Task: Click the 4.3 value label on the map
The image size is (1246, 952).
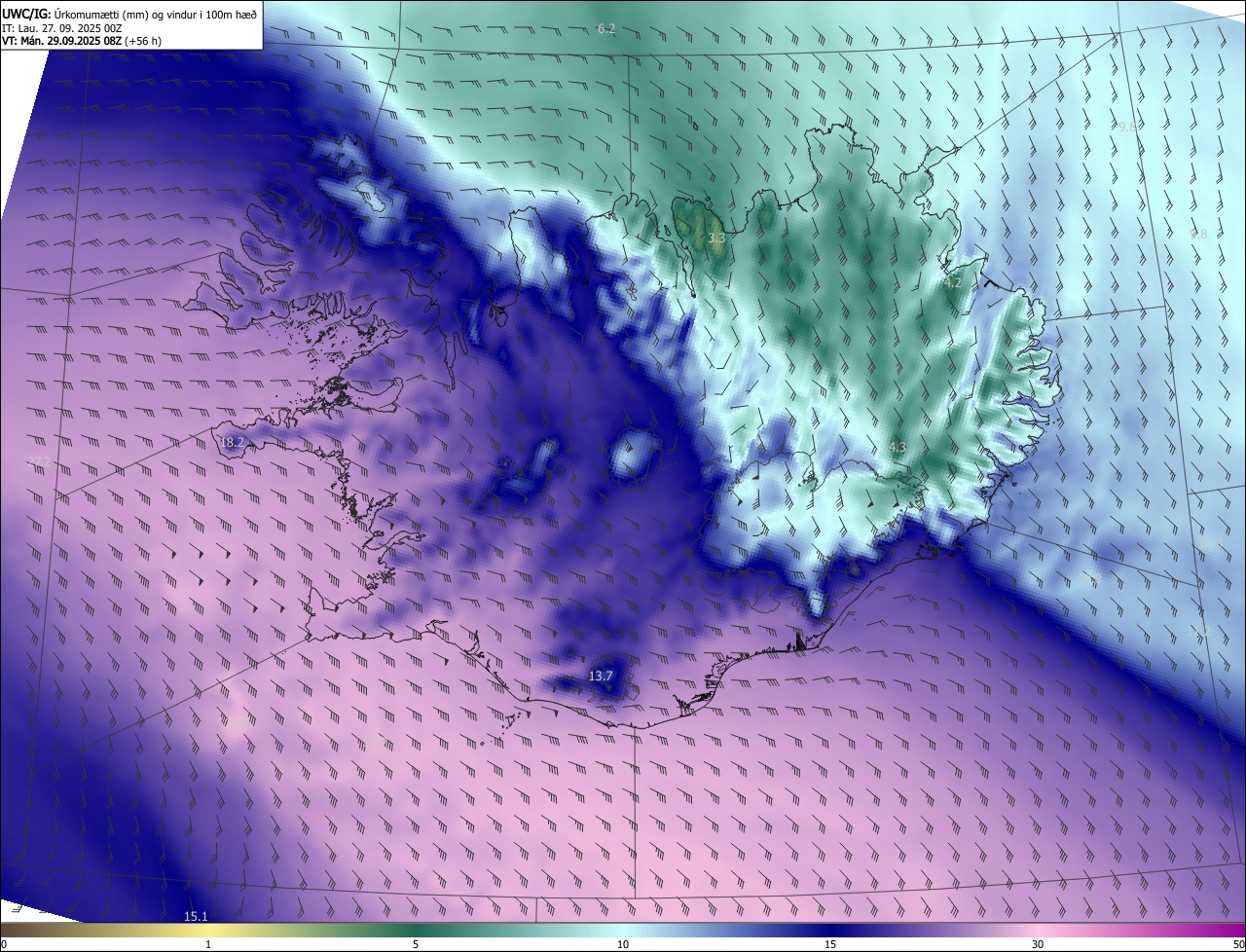Action: click(x=898, y=447)
